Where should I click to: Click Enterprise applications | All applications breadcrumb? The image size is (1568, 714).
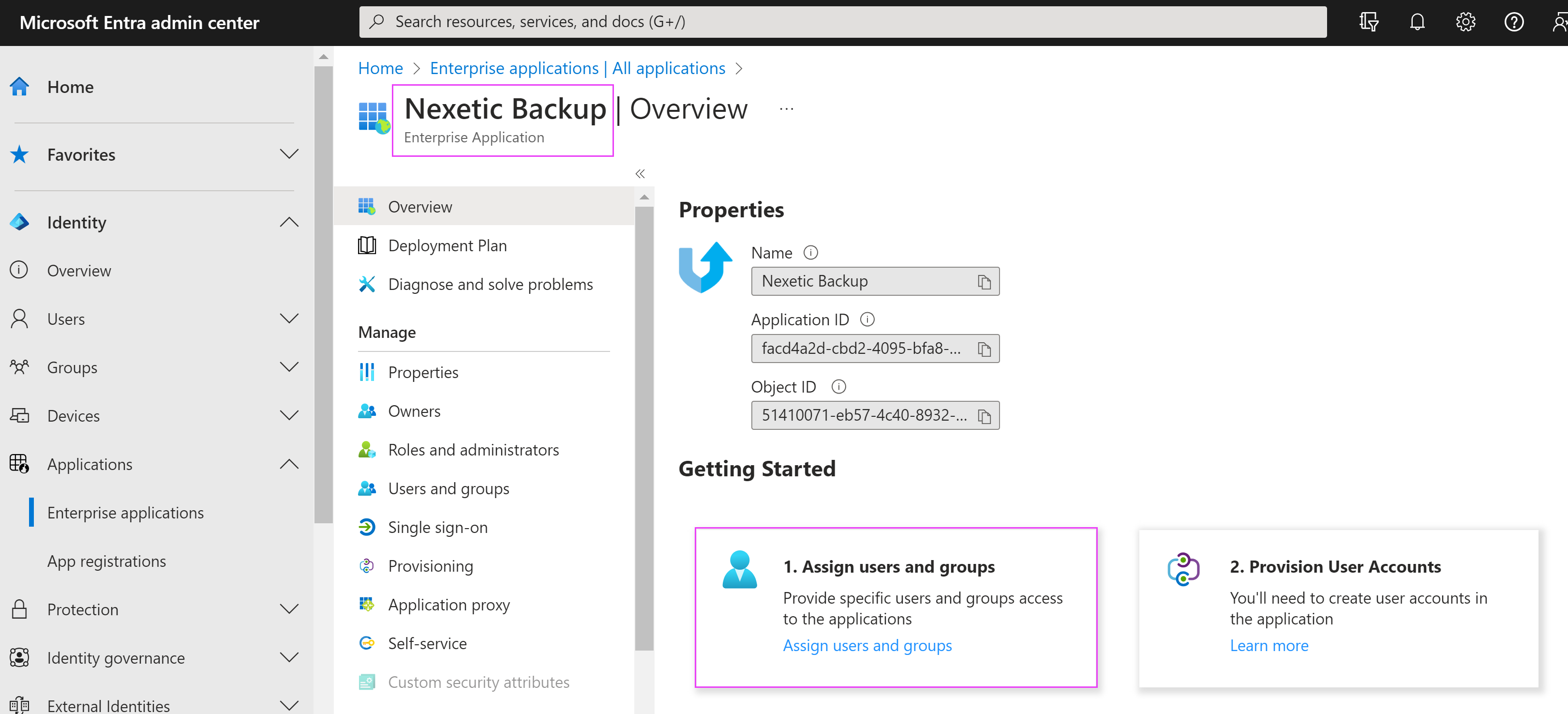(x=577, y=68)
